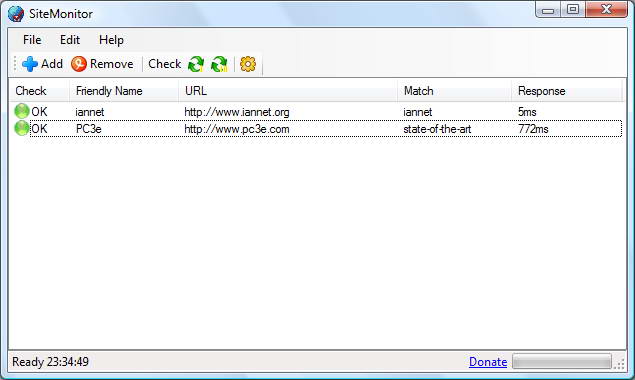Click the http://www.pc3e.com URL cell
The height and width of the screenshot is (380, 635).
(237, 129)
